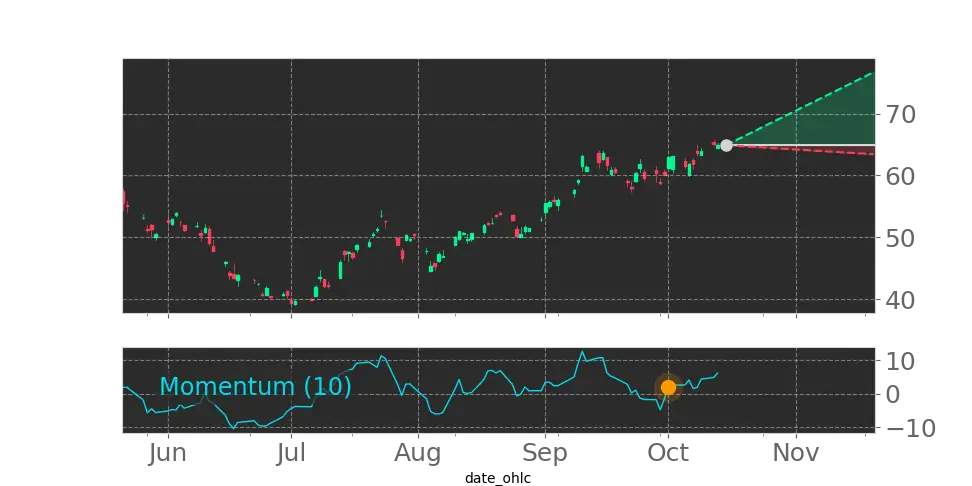Click the price axis value 40

tap(899, 300)
